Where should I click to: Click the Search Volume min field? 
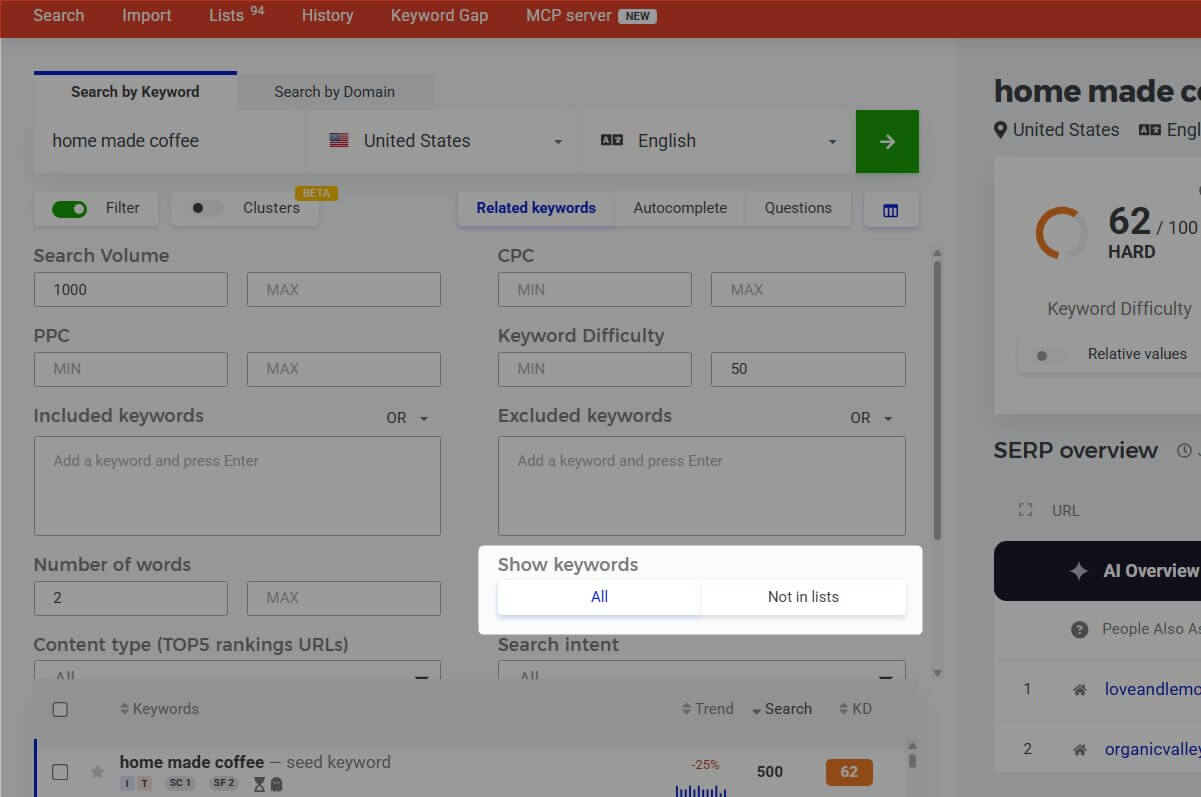tap(131, 290)
